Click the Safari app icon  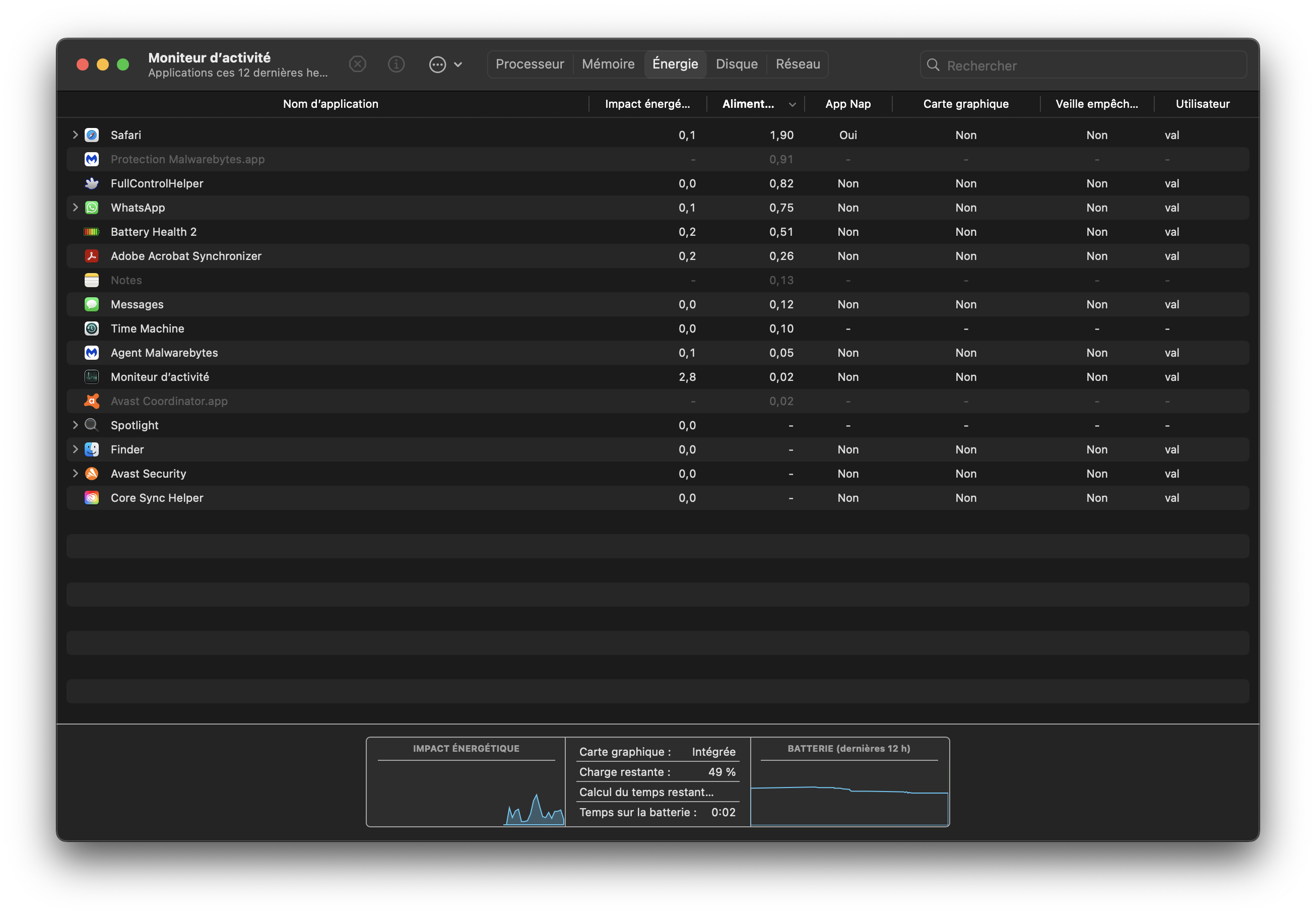(x=92, y=135)
